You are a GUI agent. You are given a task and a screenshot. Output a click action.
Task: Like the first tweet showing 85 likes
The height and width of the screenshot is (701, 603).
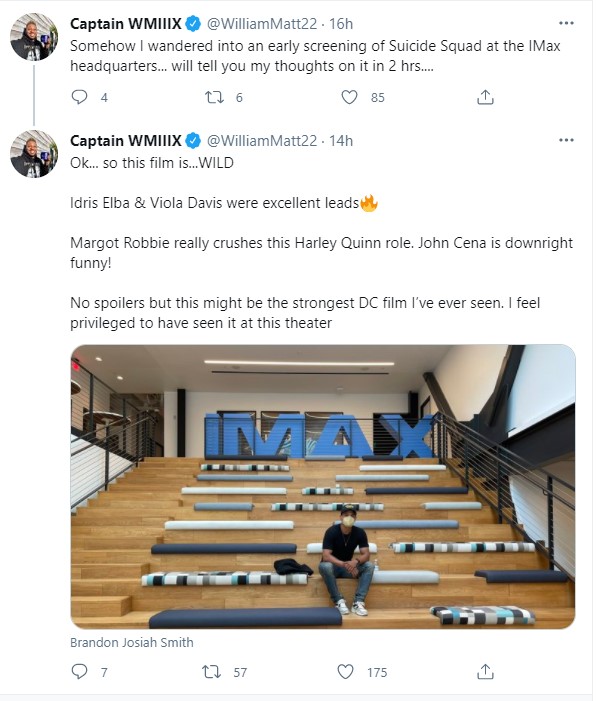pyautogui.click(x=349, y=97)
